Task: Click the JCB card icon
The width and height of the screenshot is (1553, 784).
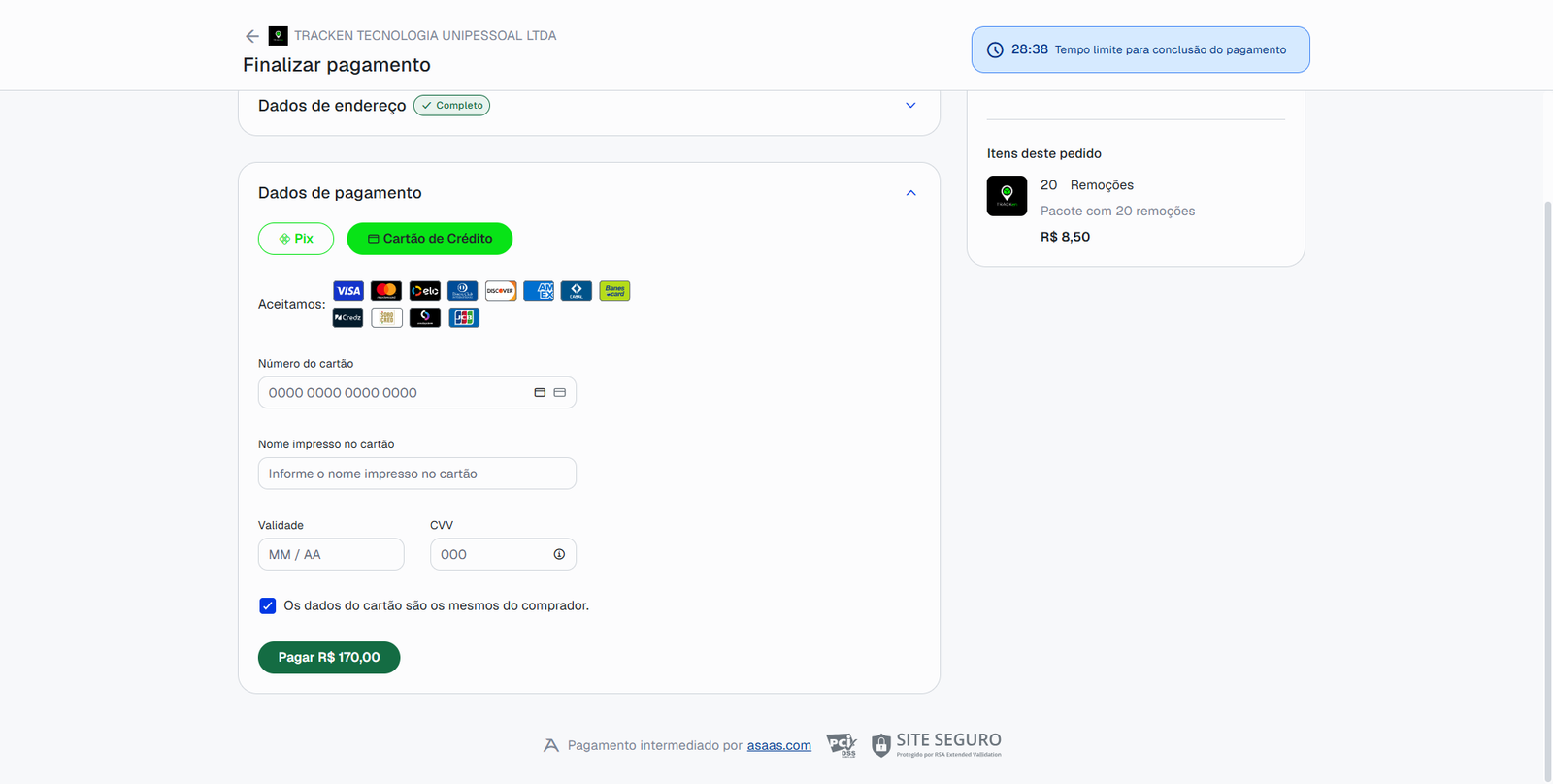Action: click(463, 317)
